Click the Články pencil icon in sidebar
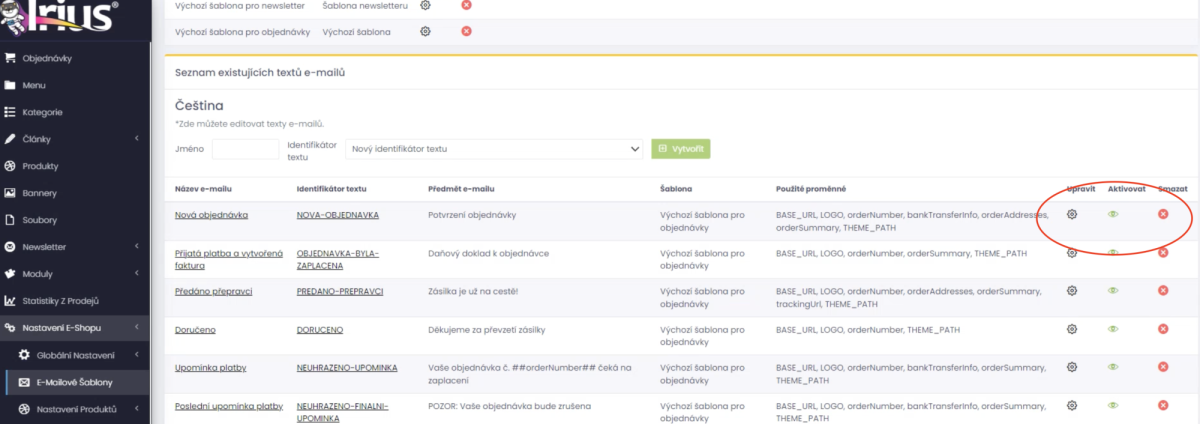This screenshot has height=424, width=1200. 10,139
